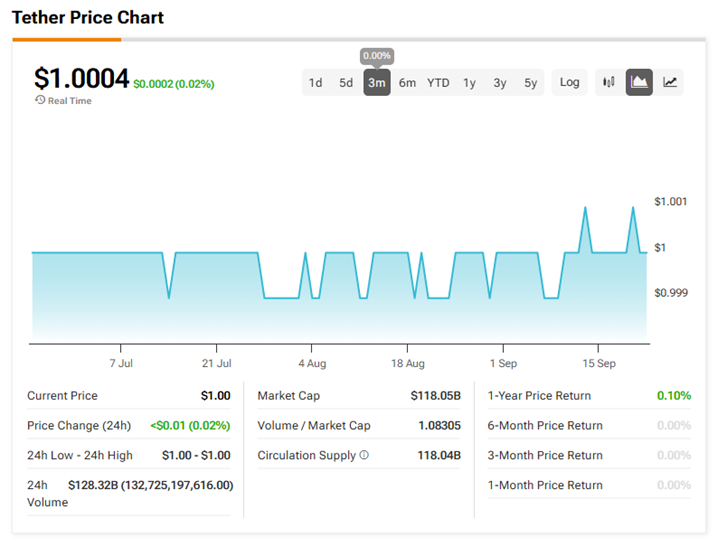
Task: Click the Circulation Supply label
Action: [x=306, y=455]
